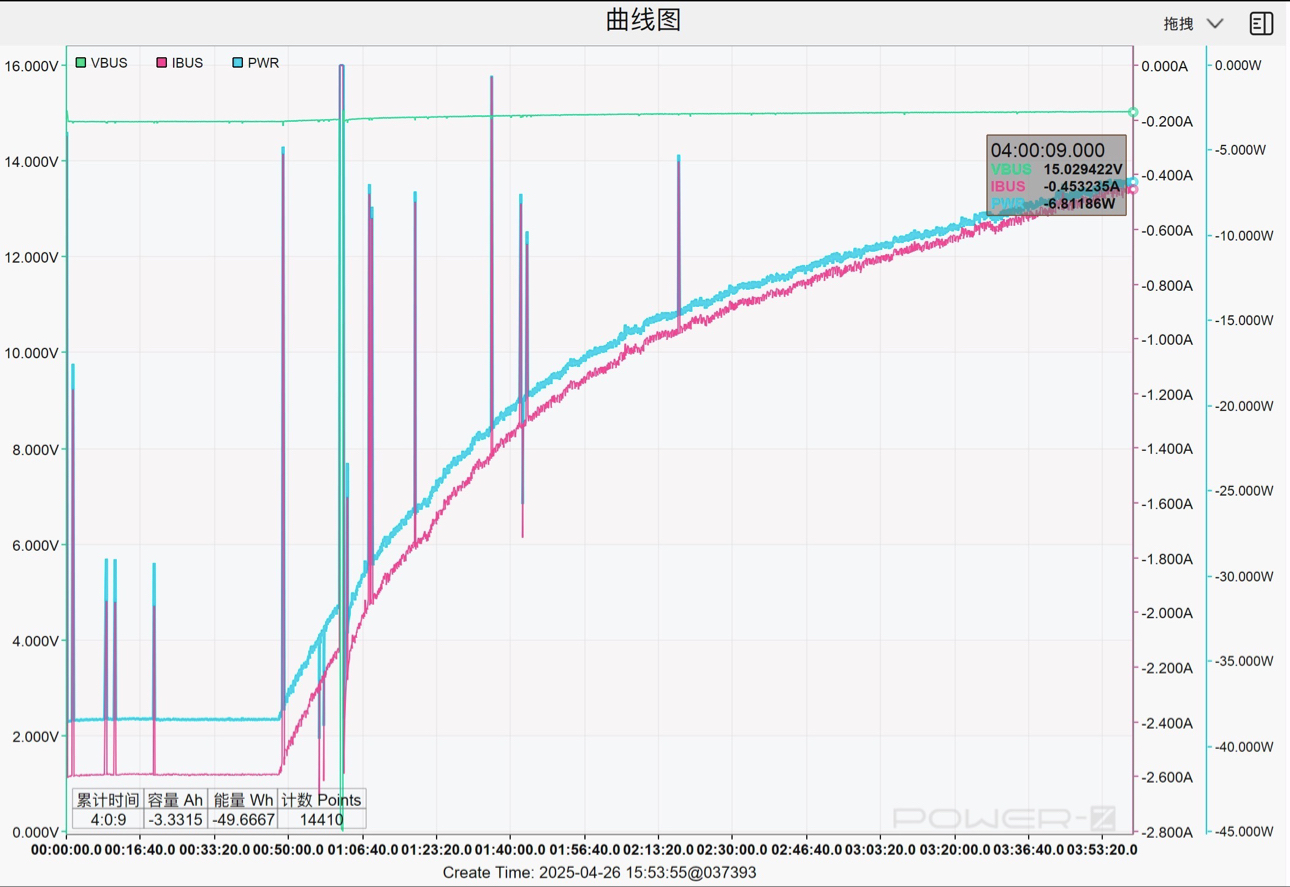The height and width of the screenshot is (887, 1290).
Task: Select the 容量 Ah column header
Action: [175, 800]
